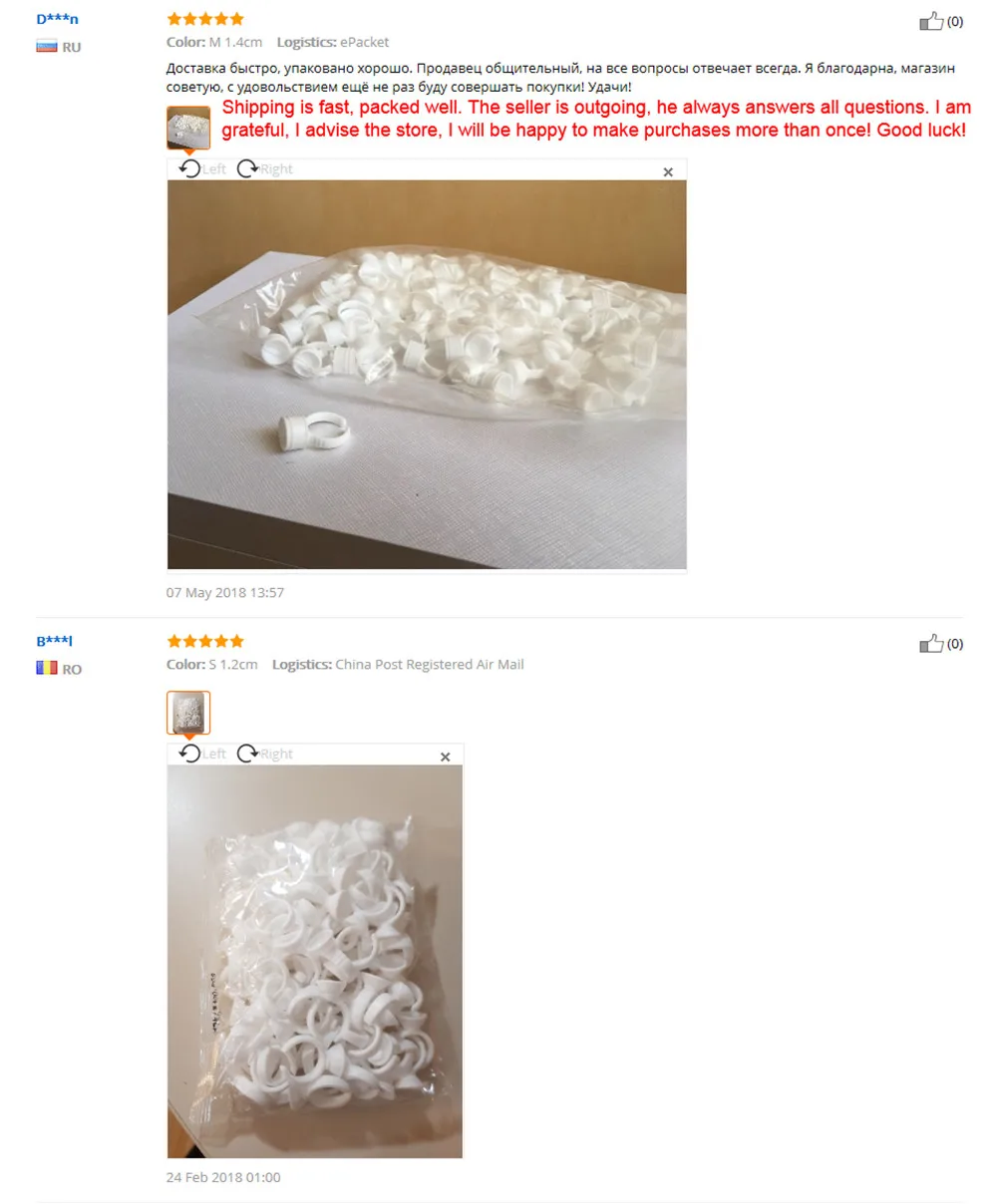Screen dimensions: 997x1204
Task: Click five-star rating on B***l's review
Action: 205,641
